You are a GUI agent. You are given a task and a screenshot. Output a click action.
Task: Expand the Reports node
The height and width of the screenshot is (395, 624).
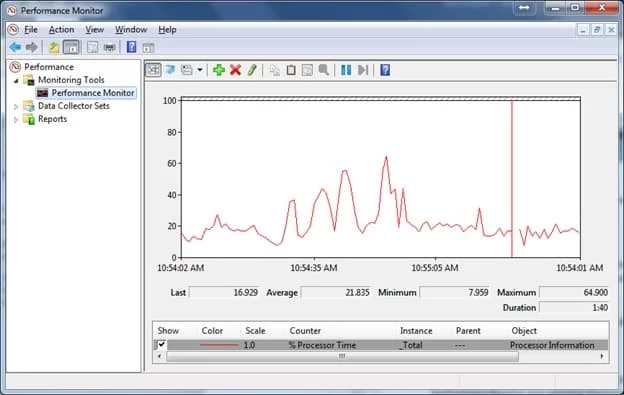click(x=16, y=119)
